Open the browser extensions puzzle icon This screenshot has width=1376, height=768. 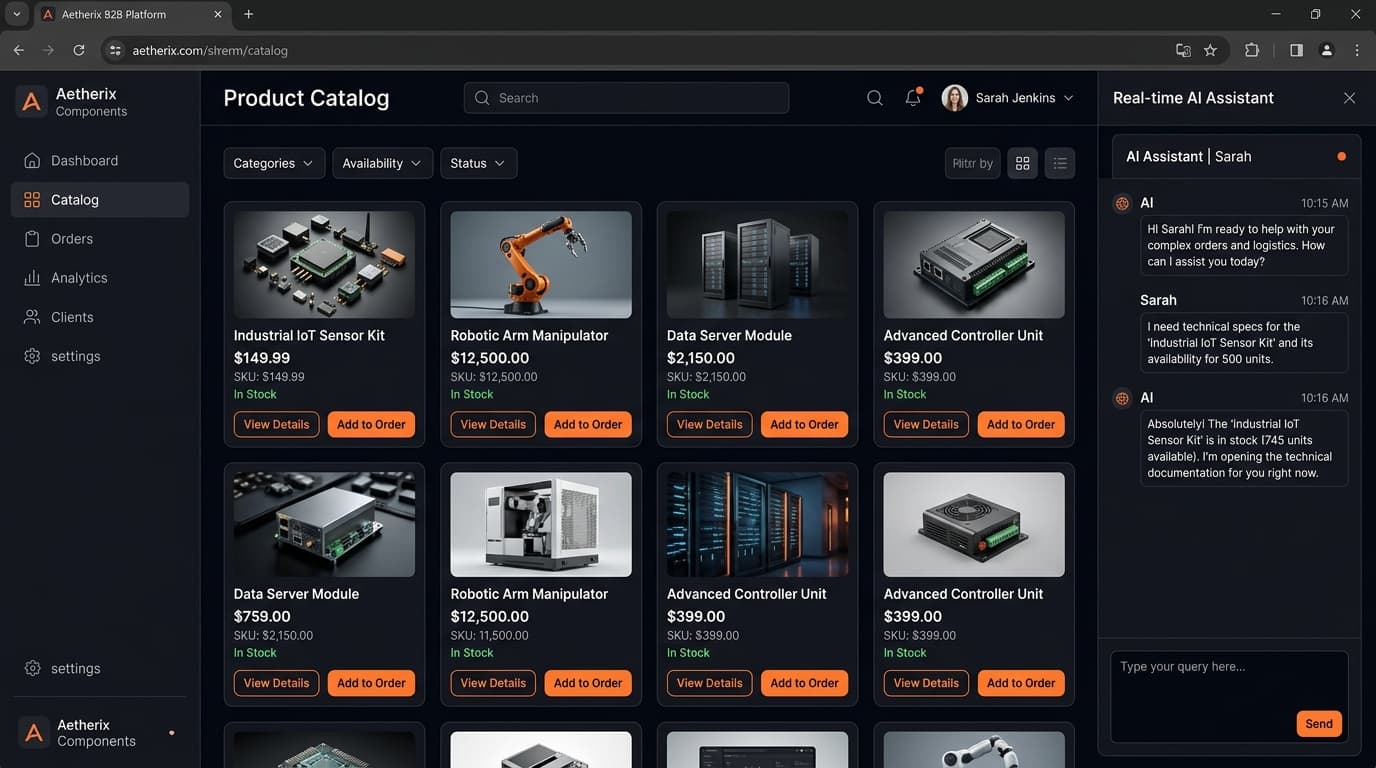[x=1252, y=50]
